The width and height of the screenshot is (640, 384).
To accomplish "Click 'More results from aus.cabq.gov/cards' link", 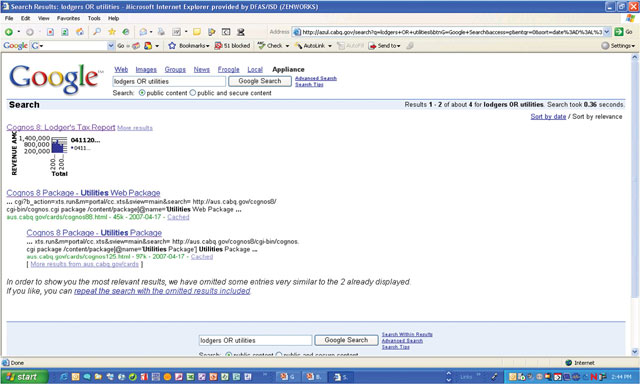I will [84, 264].
